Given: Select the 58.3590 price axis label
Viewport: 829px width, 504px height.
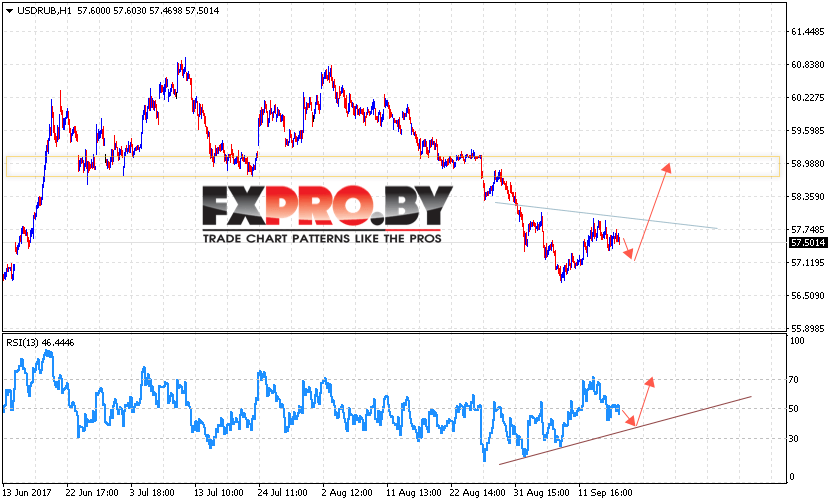Looking at the screenshot, I should tap(807, 197).
